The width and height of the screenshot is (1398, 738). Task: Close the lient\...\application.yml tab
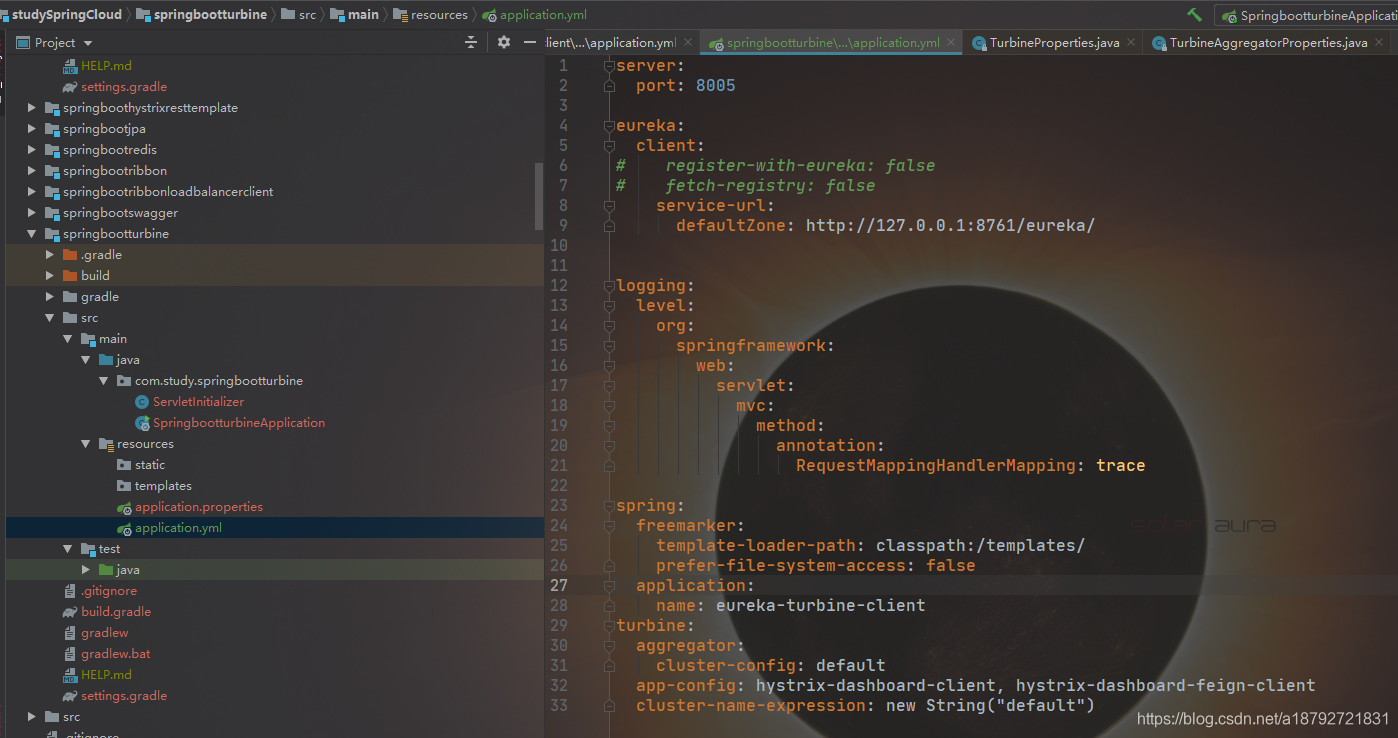coord(688,43)
